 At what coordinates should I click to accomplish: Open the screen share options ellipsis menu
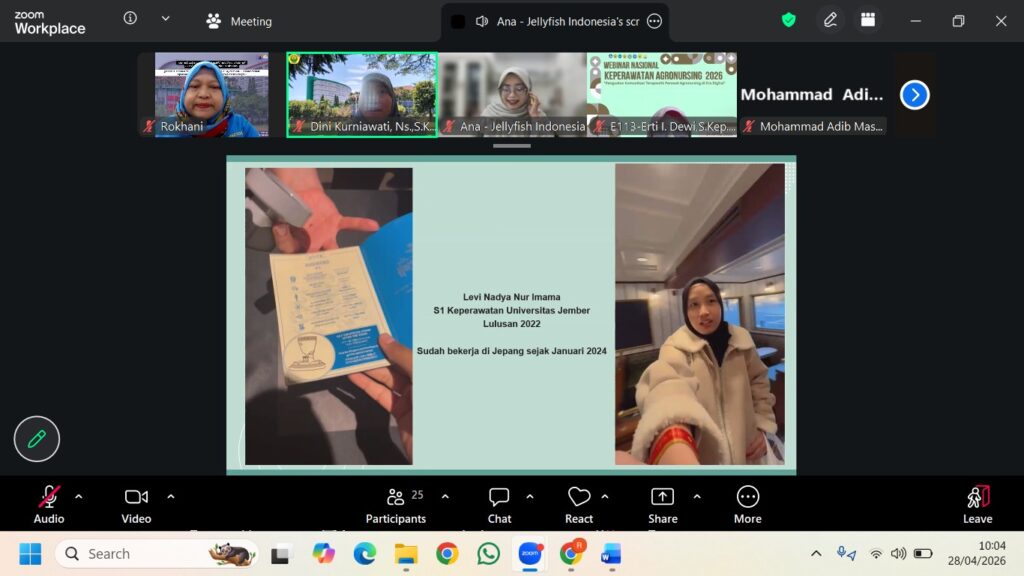coord(654,21)
